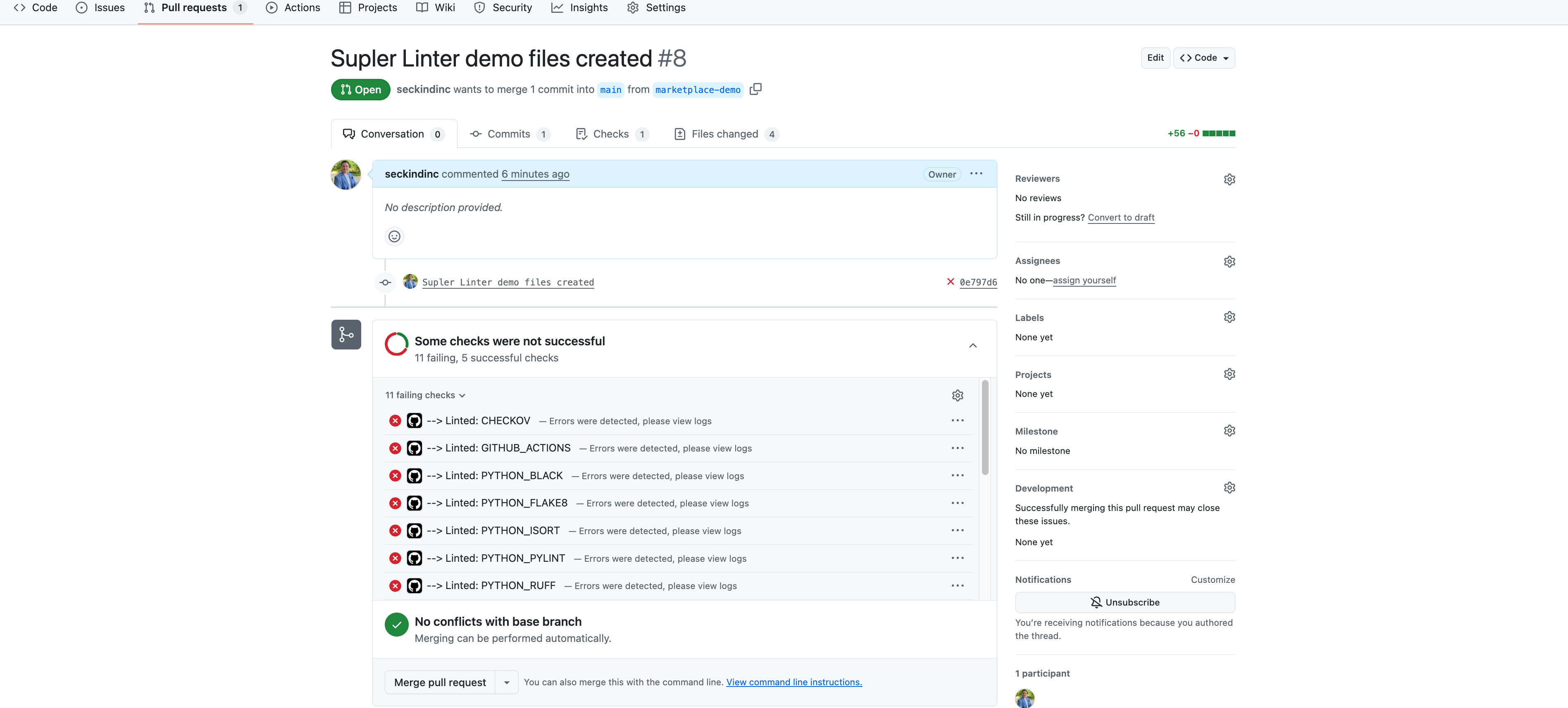Click the green diff stat blocks
This screenshot has width=1568, height=708.
coord(1219,134)
